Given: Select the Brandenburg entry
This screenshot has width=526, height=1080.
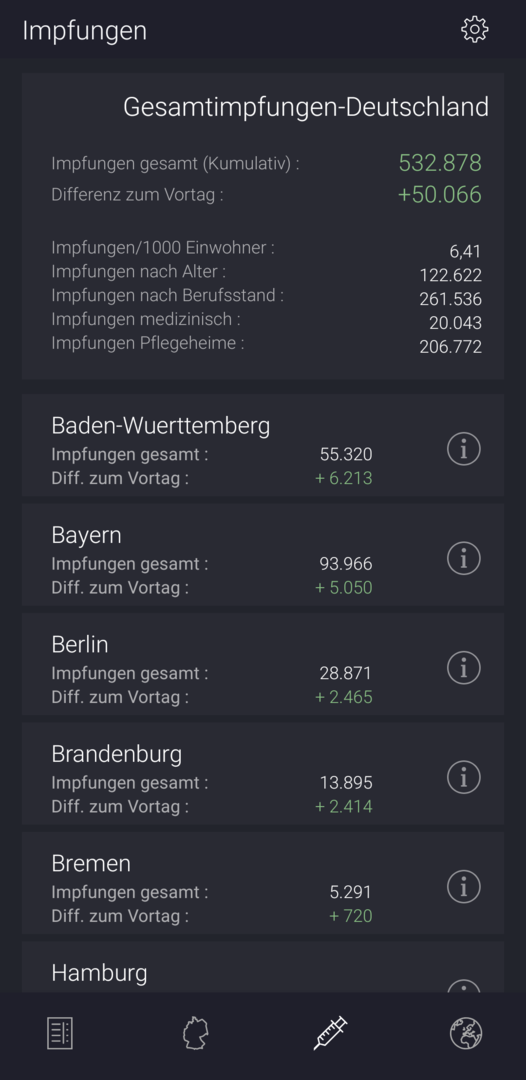Looking at the screenshot, I should tap(263, 773).
